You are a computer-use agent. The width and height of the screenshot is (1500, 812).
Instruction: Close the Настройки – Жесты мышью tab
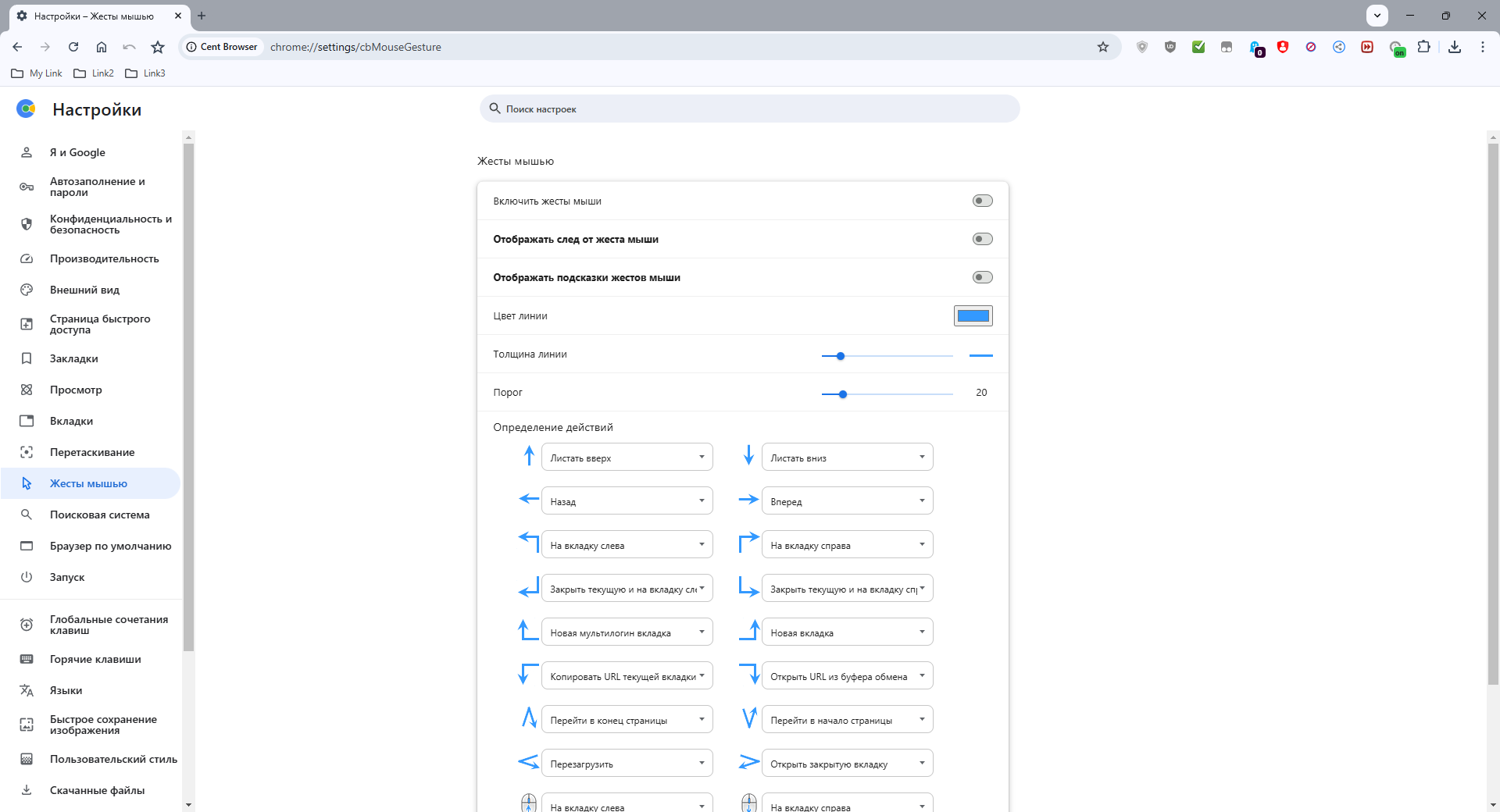coord(178,16)
